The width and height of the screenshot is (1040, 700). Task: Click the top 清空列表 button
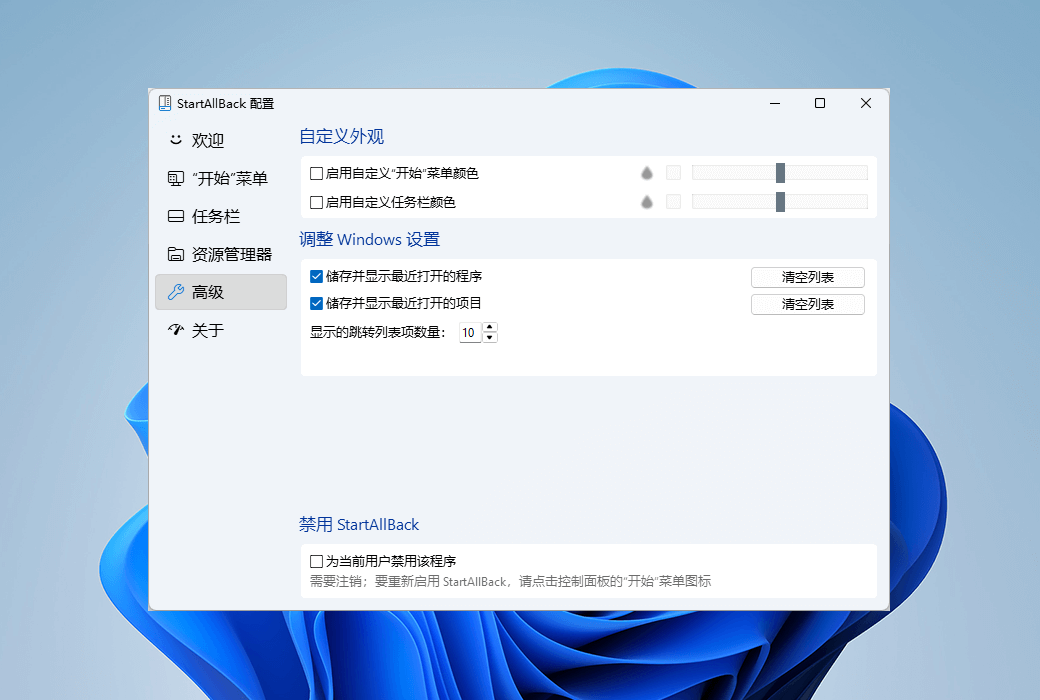click(807, 277)
